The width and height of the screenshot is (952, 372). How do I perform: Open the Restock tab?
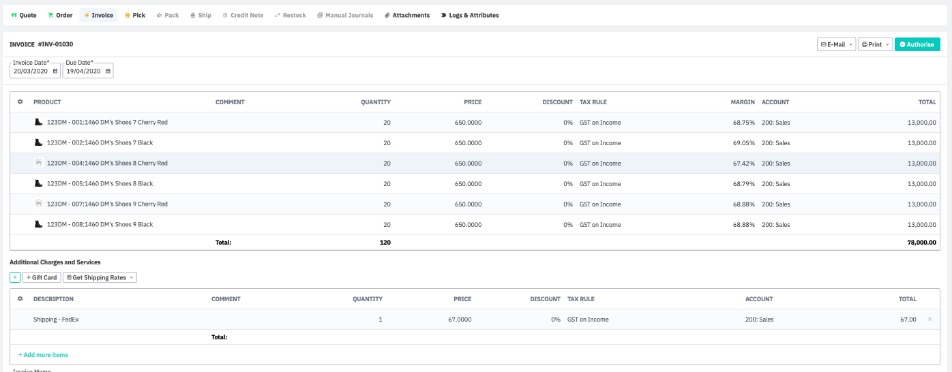[290, 15]
